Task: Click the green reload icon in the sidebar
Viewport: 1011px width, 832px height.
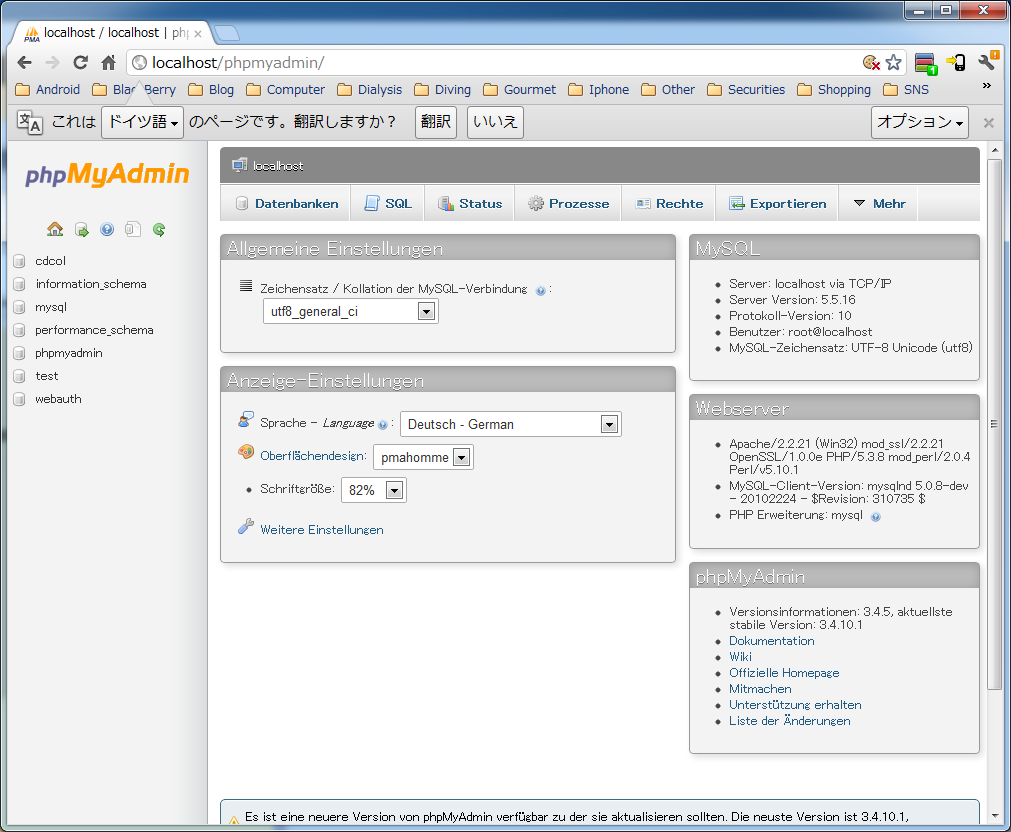Action: coord(159,229)
